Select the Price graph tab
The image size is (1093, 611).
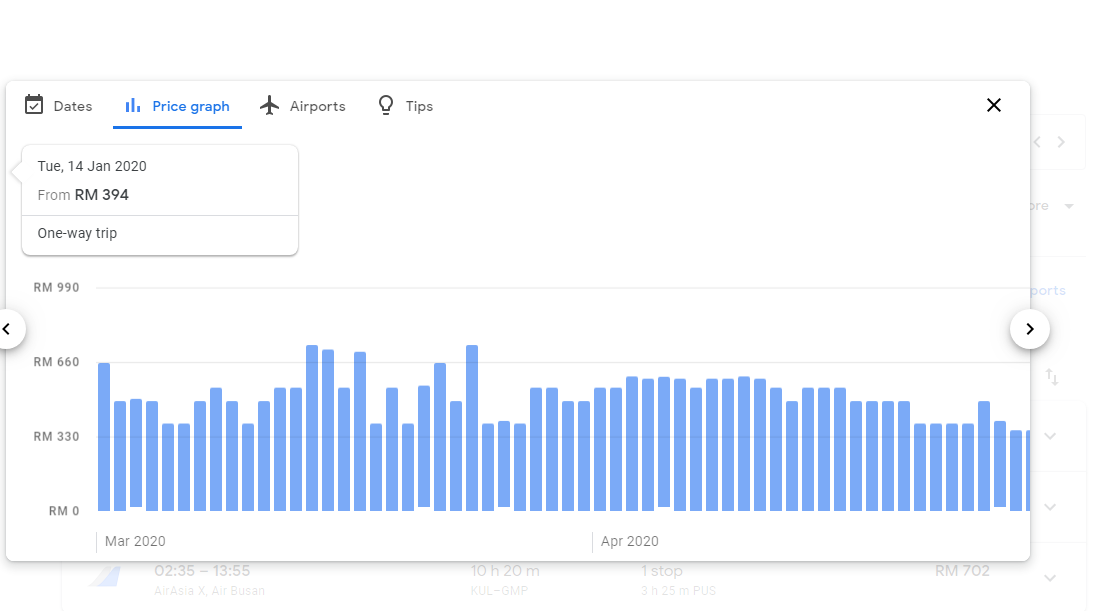177,106
